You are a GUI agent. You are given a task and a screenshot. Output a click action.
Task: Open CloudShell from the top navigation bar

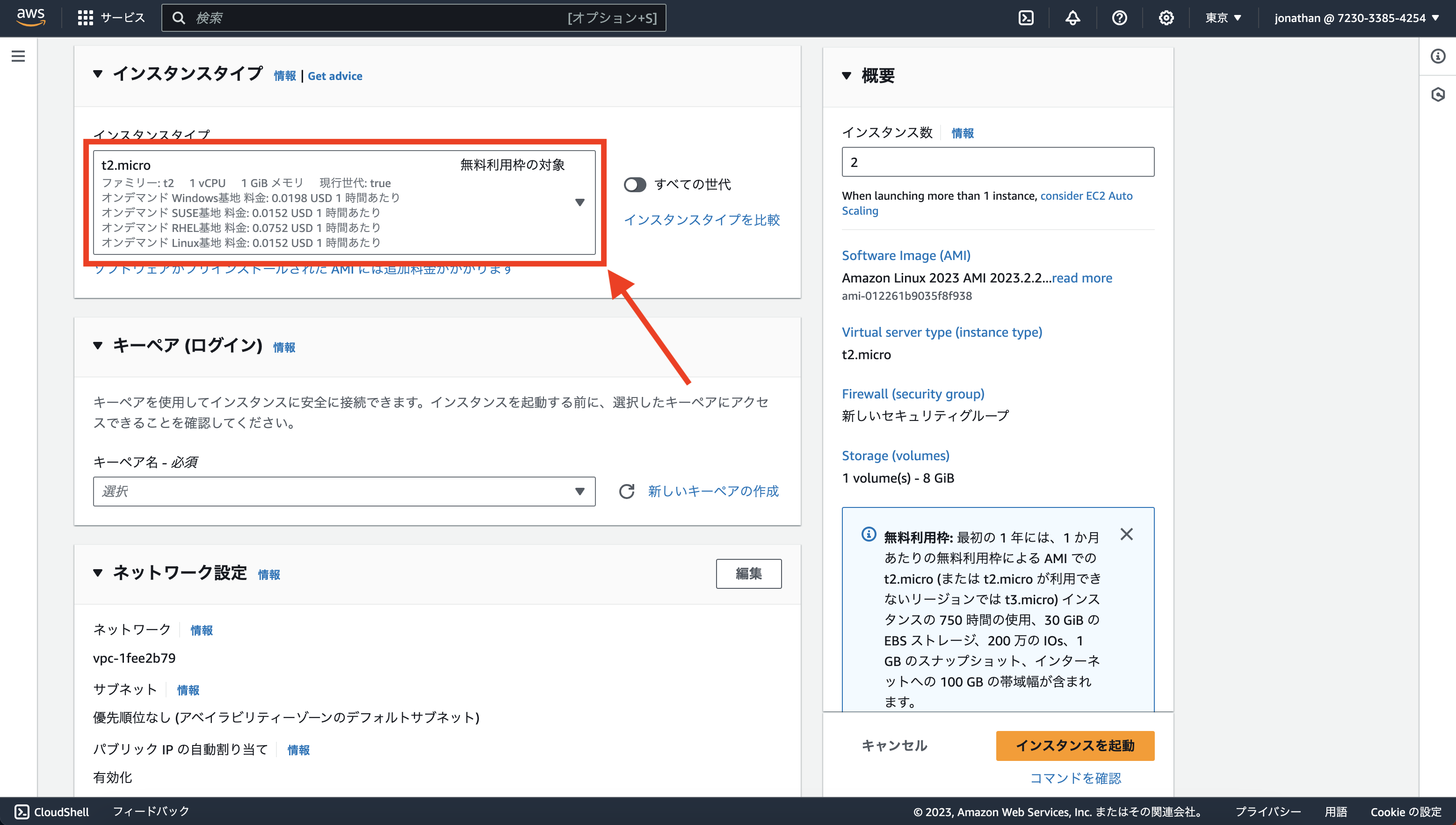[x=1026, y=18]
